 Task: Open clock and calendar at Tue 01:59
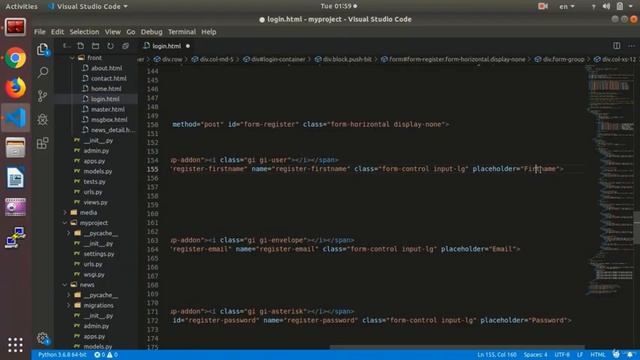(x=338, y=6)
